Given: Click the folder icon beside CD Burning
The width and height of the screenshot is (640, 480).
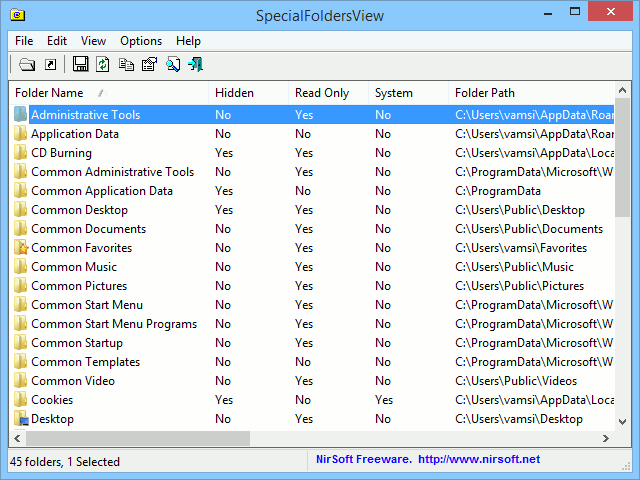Looking at the screenshot, I should pos(20,153).
